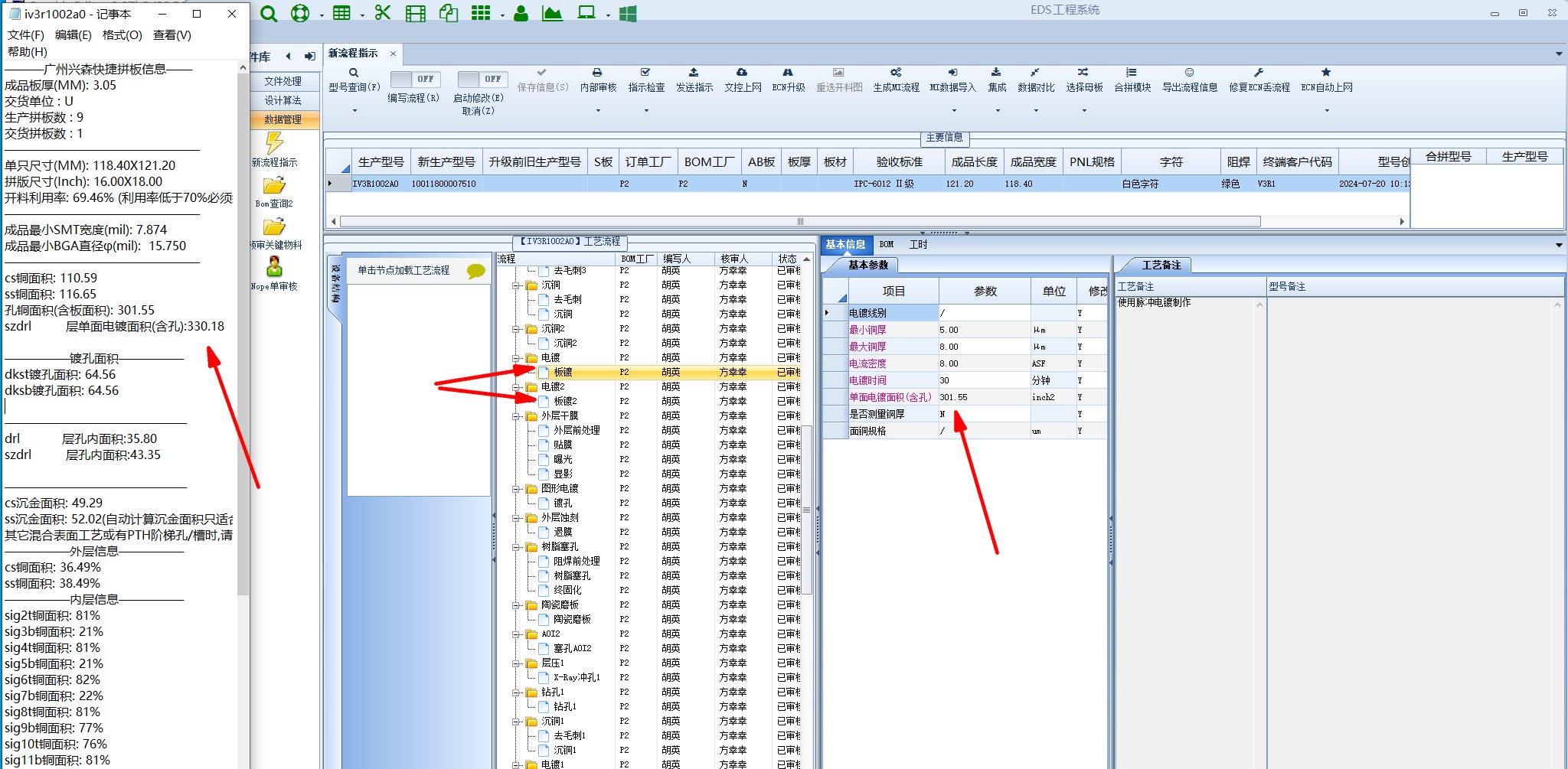Open the 内部审核 dropdown arrow
This screenshot has height=769, width=1568.
(x=598, y=111)
